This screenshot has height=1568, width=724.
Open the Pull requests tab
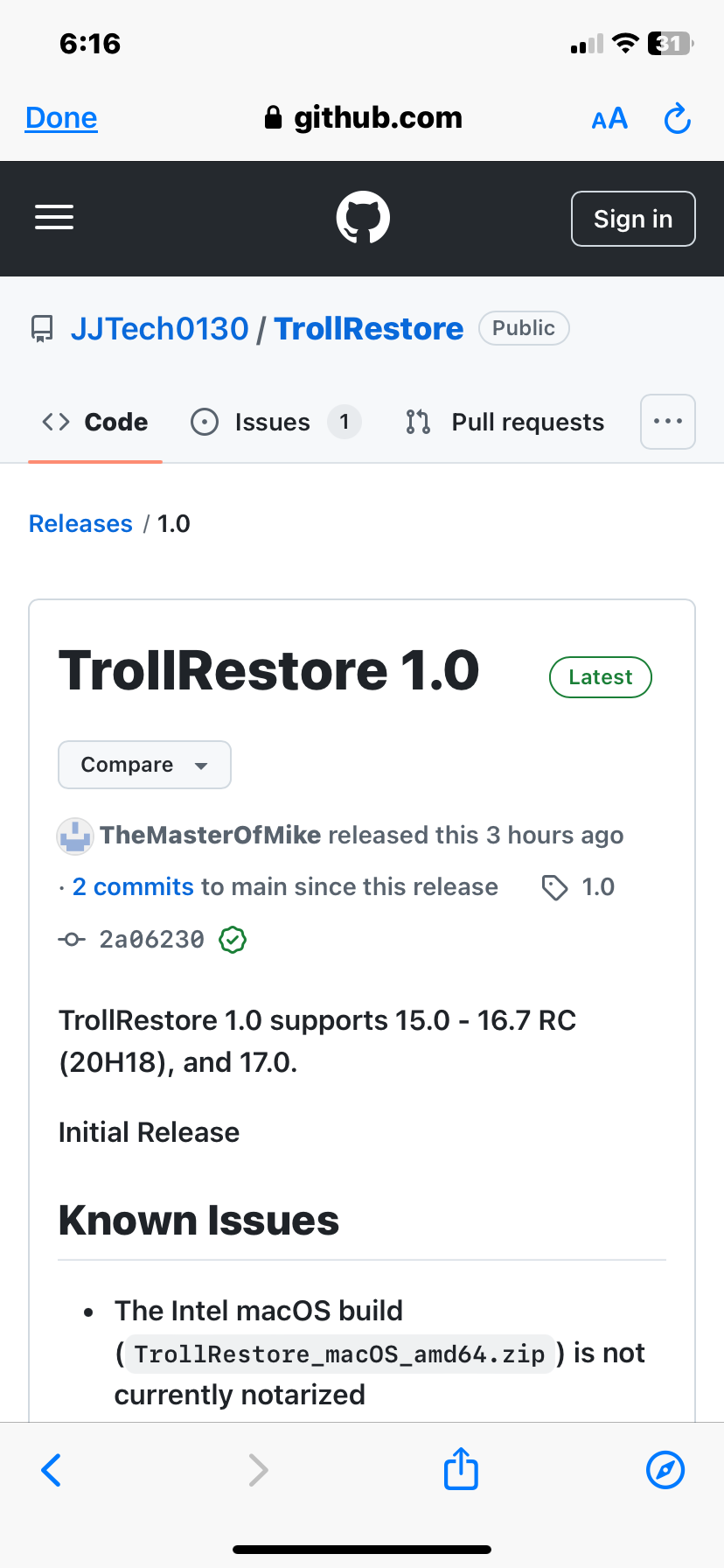tap(505, 422)
